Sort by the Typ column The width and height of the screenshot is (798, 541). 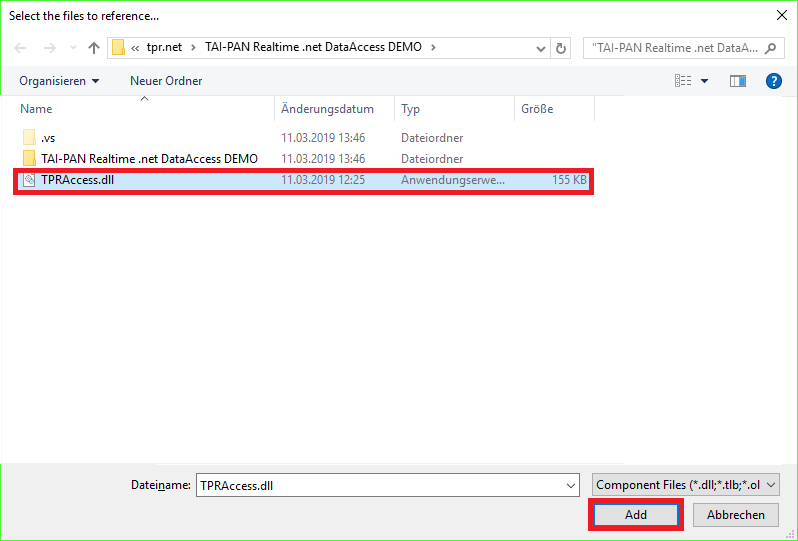454,109
